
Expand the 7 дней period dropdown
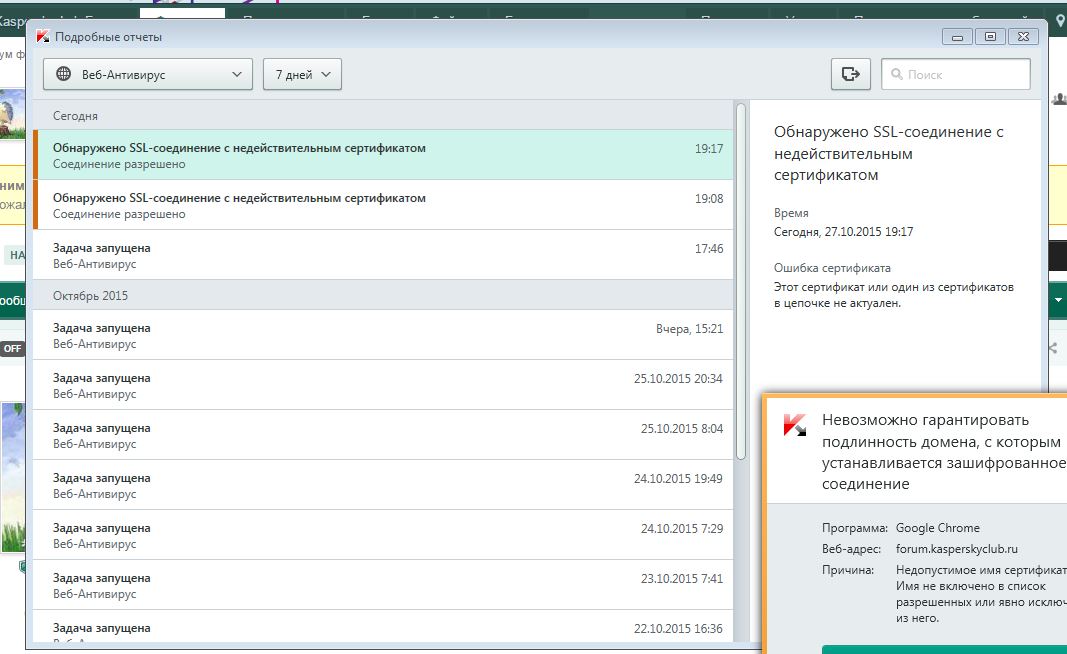[x=302, y=74]
